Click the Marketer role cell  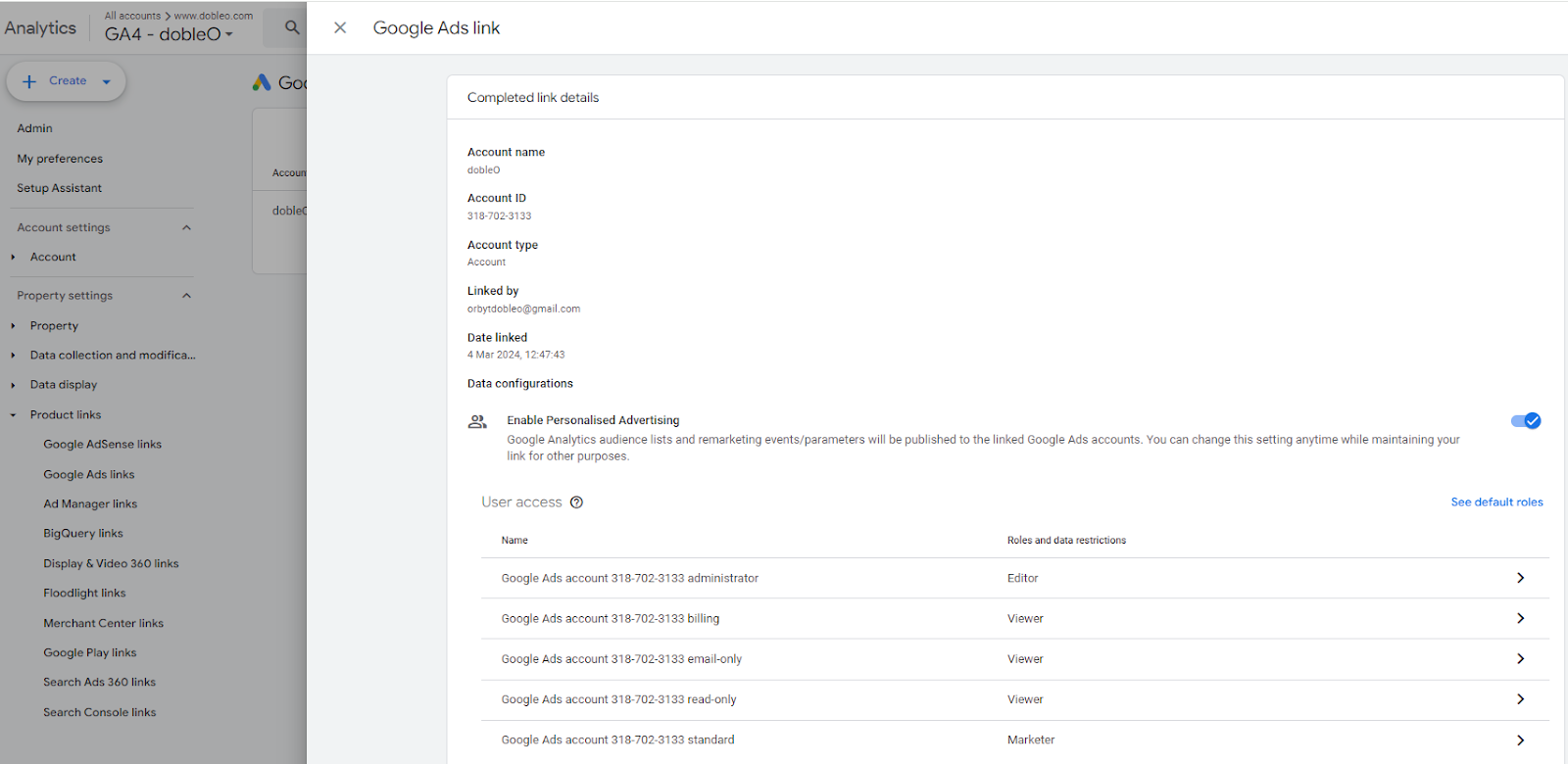pos(1031,740)
